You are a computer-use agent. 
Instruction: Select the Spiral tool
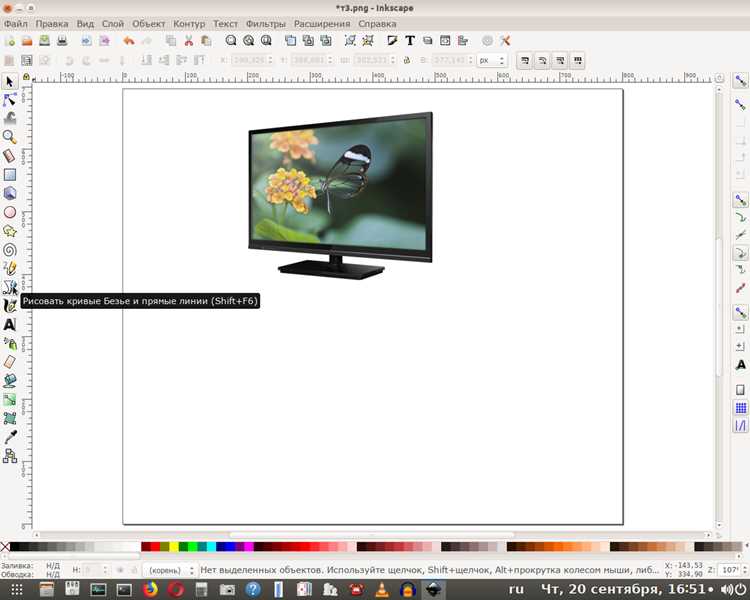(x=10, y=250)
